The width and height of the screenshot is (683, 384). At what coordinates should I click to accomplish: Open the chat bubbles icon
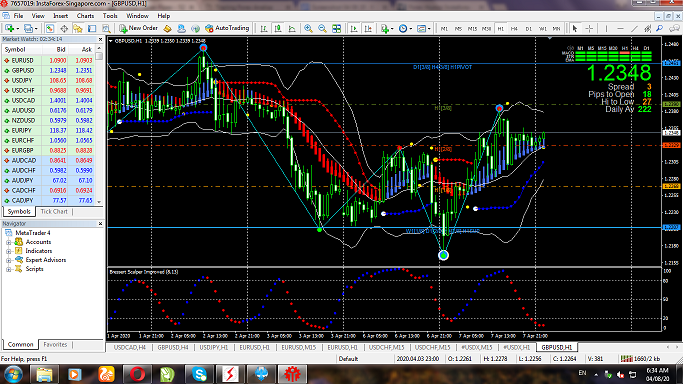pyautogui.click(x=674, y=29)
